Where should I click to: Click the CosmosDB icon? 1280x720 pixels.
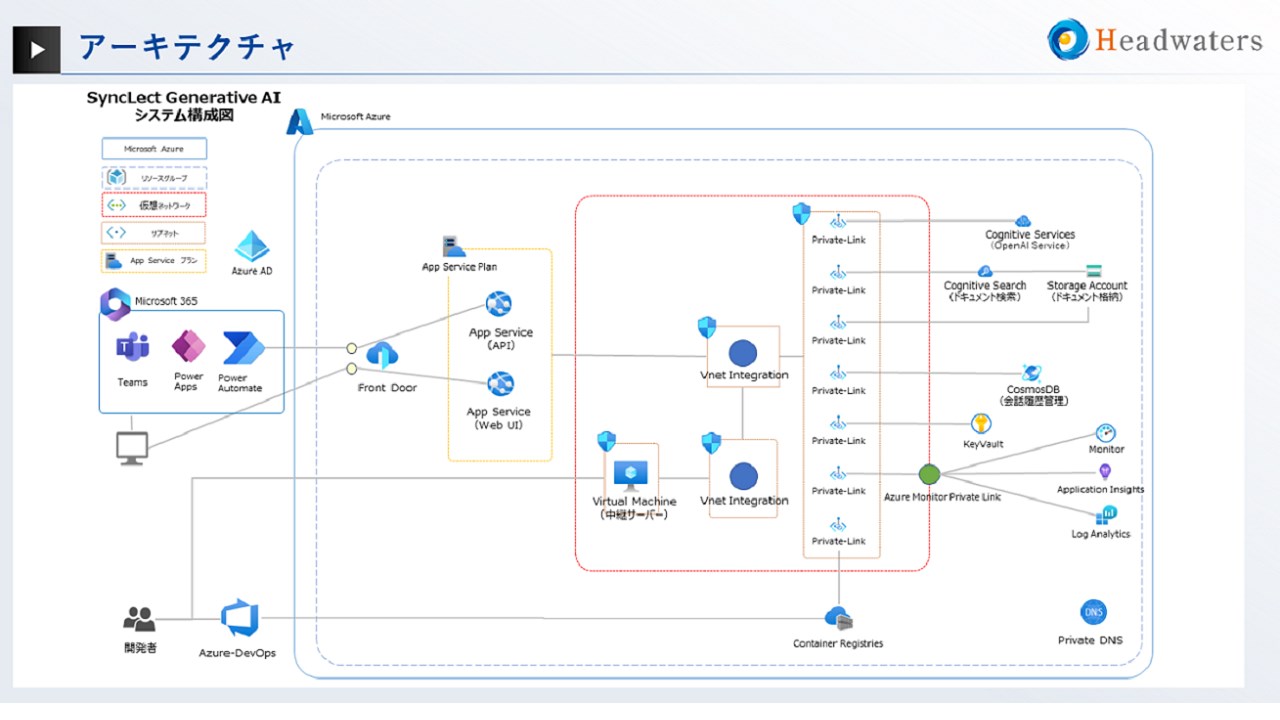click(x=1032, y=374)
